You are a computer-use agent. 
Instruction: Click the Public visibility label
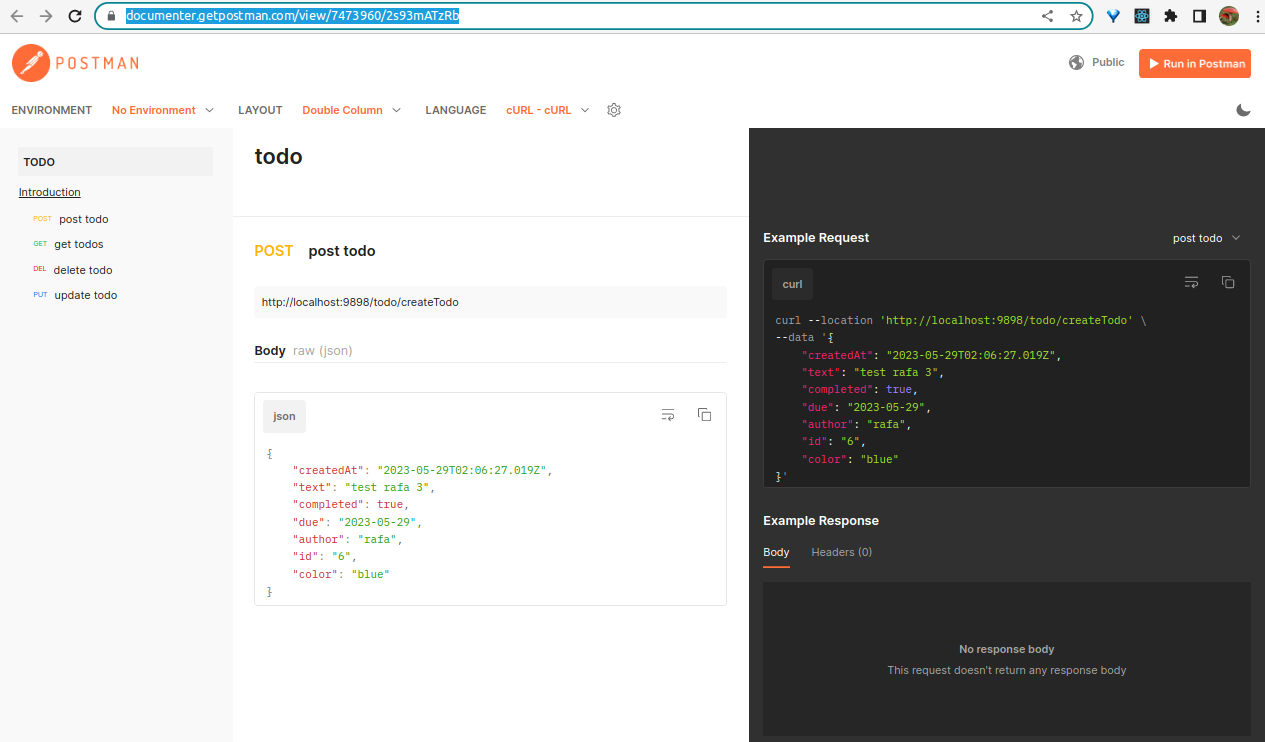point(1108,62)
